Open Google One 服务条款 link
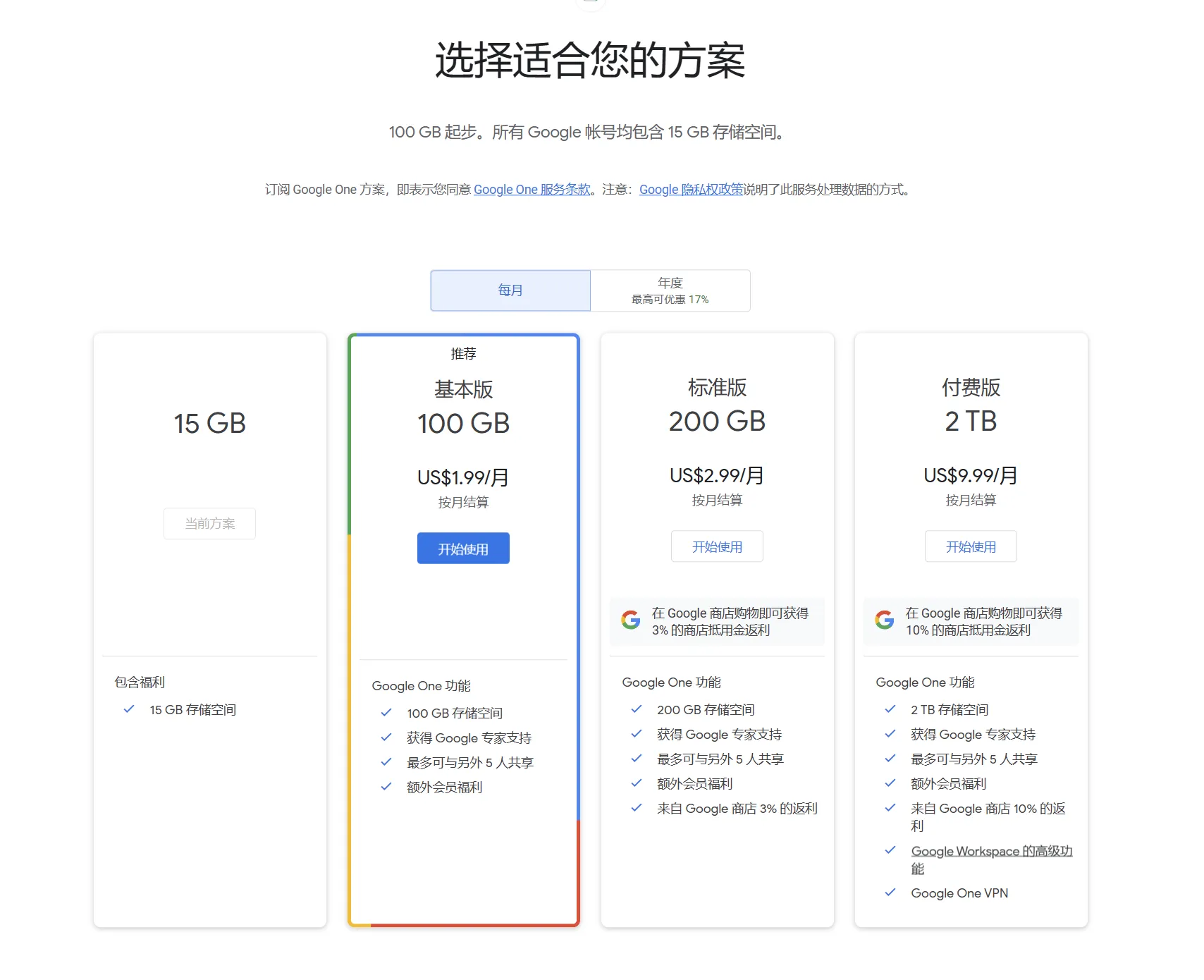This screenshot has height=980, width=1204. pos(532,190)
